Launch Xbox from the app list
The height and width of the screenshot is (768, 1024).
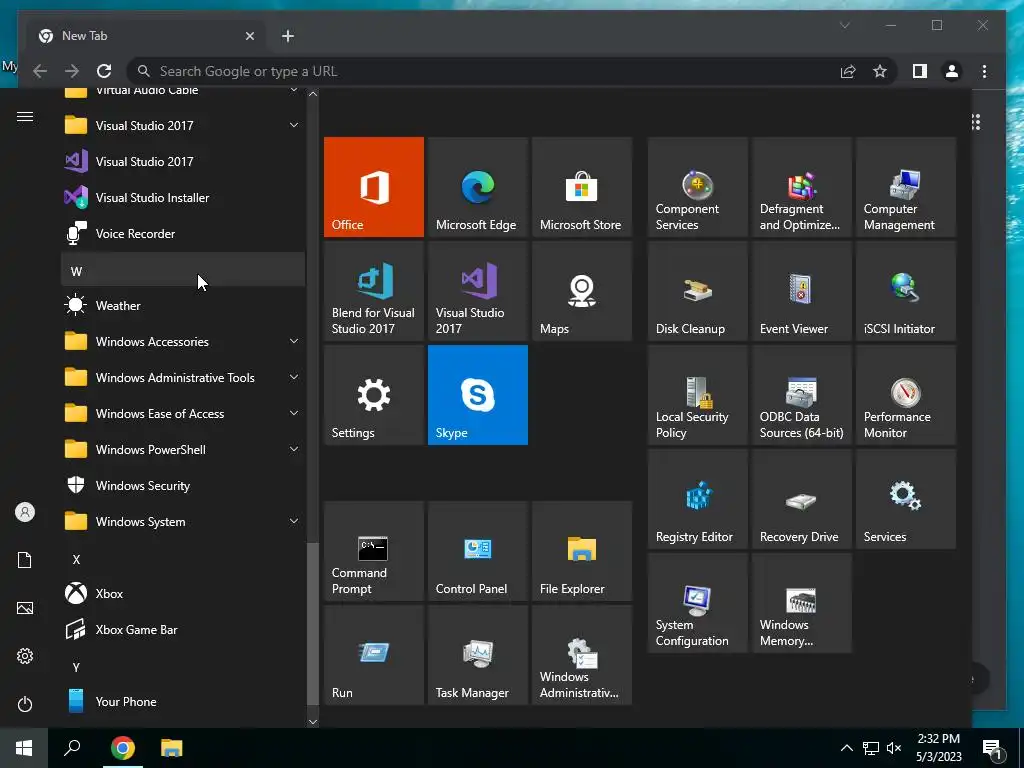[183, 594]
